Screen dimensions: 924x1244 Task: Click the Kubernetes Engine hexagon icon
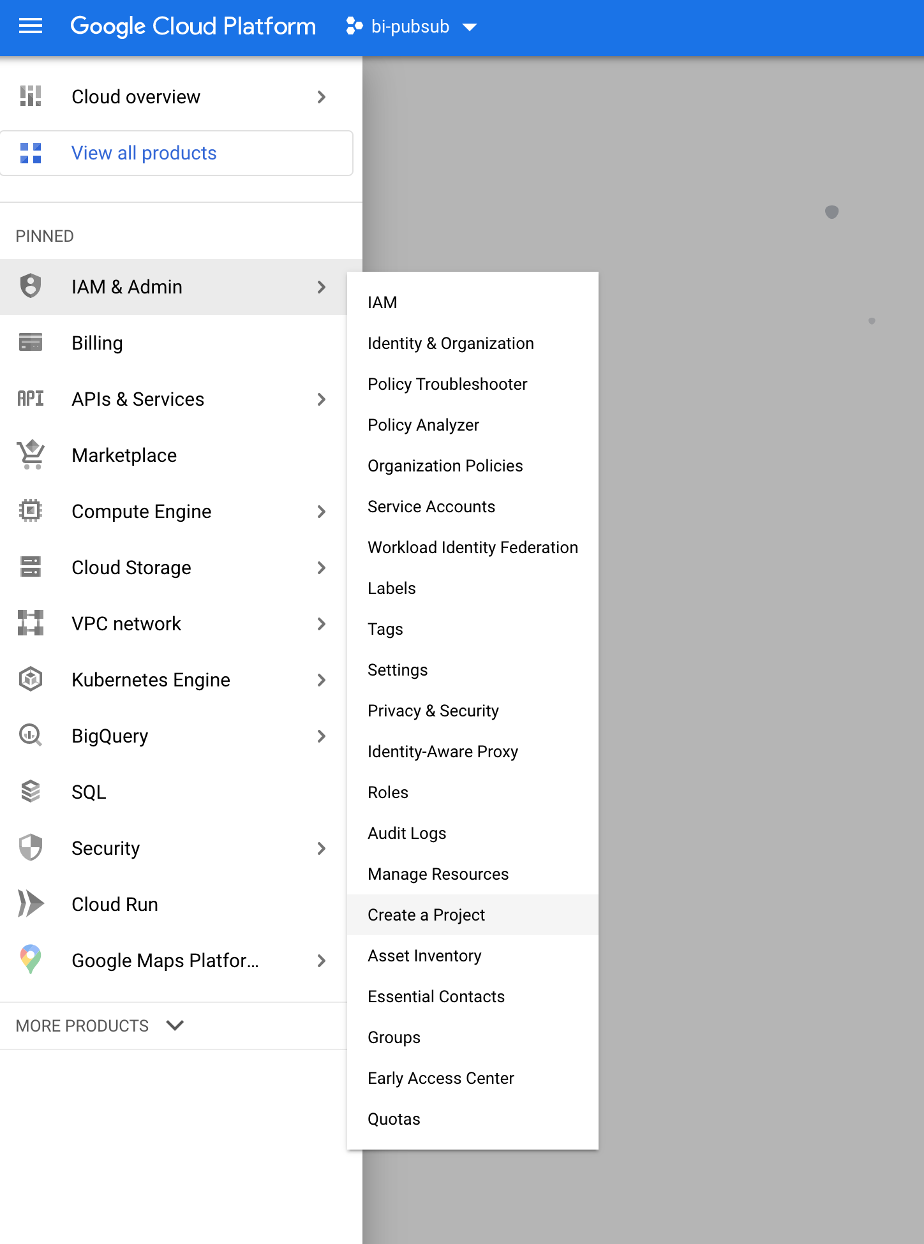[x=31, y=679]
